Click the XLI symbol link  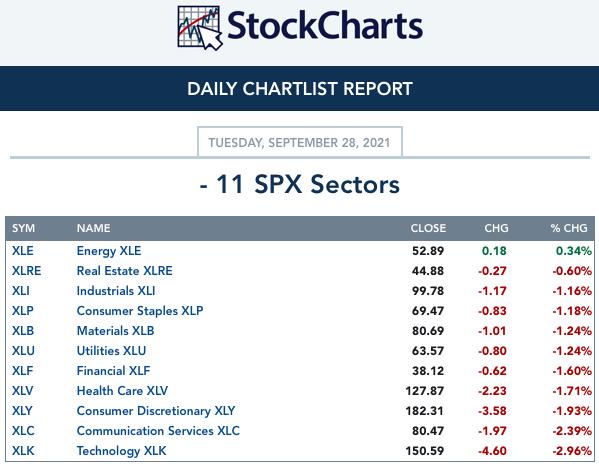tap(21, 291)
